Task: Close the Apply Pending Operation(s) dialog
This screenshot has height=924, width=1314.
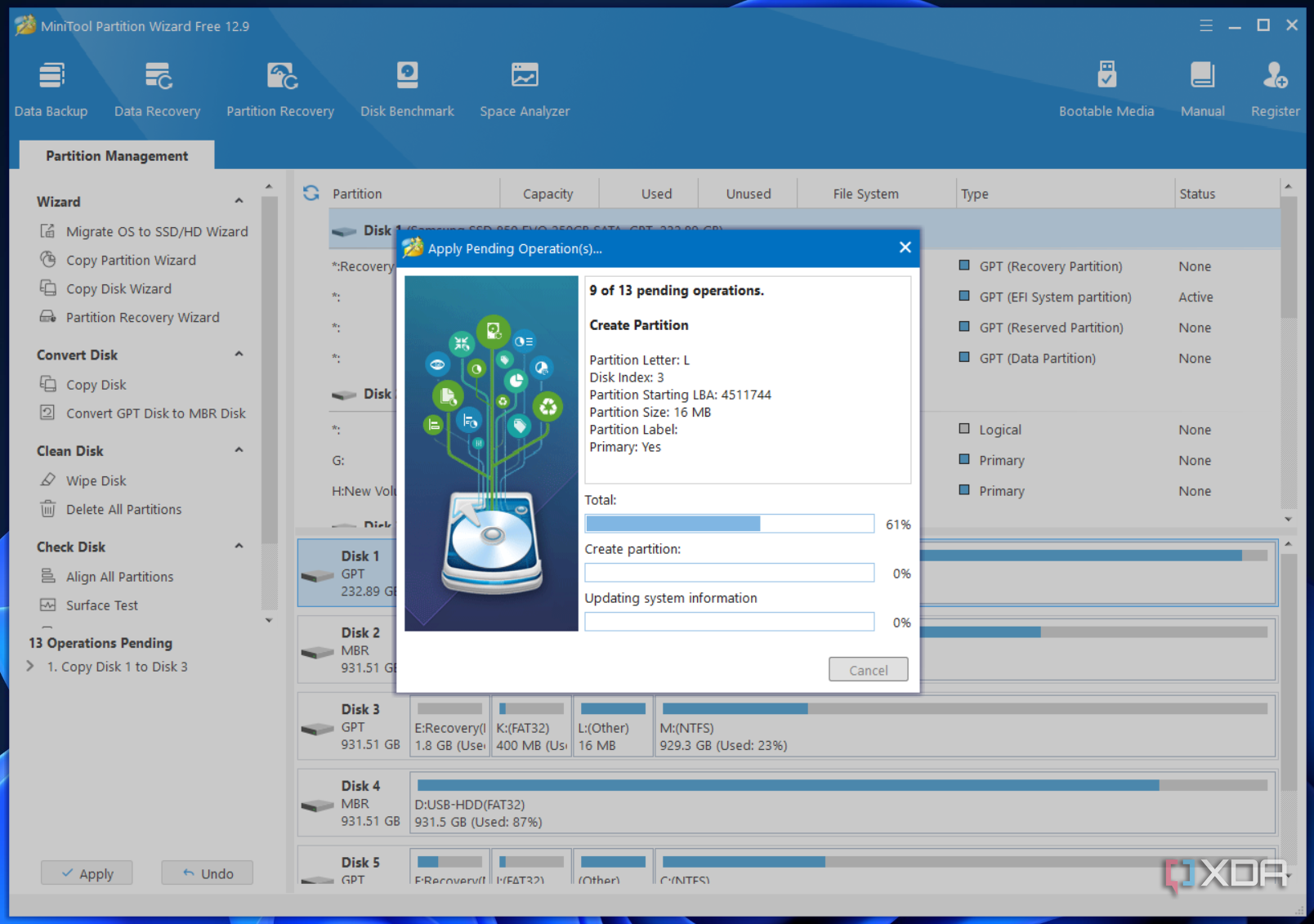Action: pyautogui.click(x=905, y=248)
